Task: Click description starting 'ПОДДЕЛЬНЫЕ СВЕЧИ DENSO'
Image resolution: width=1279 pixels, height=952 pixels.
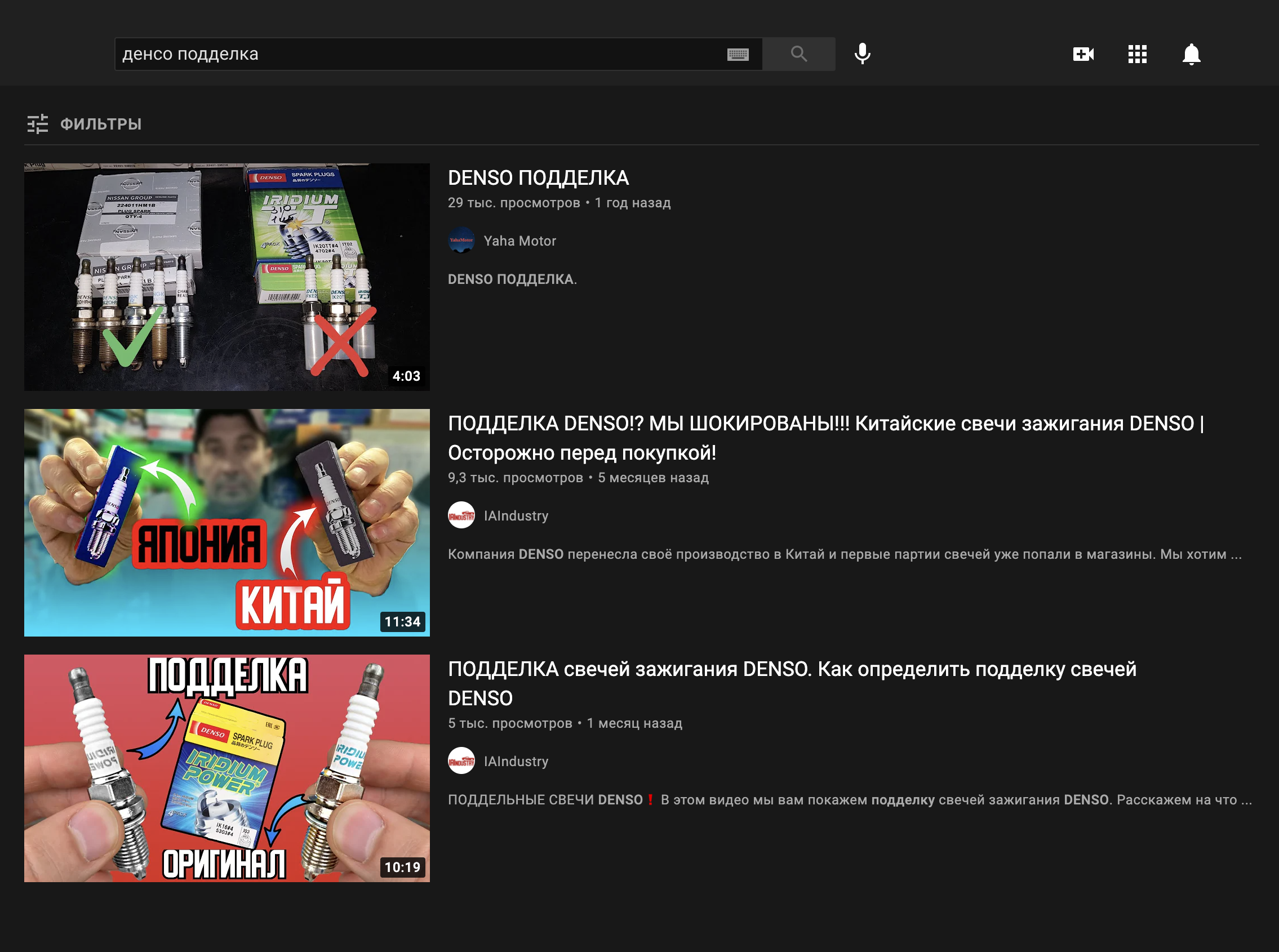Action: [x=850, y=800]
